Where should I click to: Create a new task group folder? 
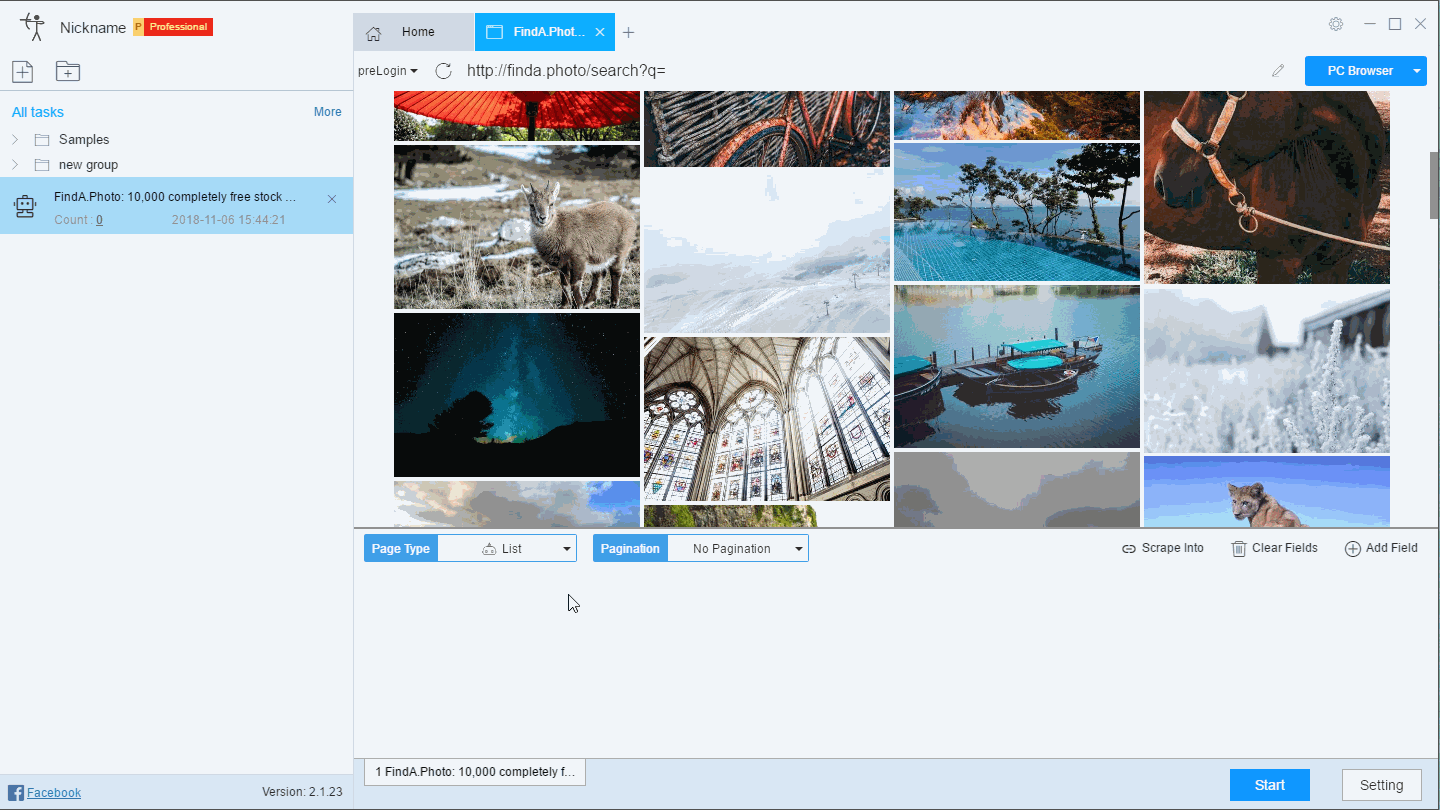tap(67, 71)
